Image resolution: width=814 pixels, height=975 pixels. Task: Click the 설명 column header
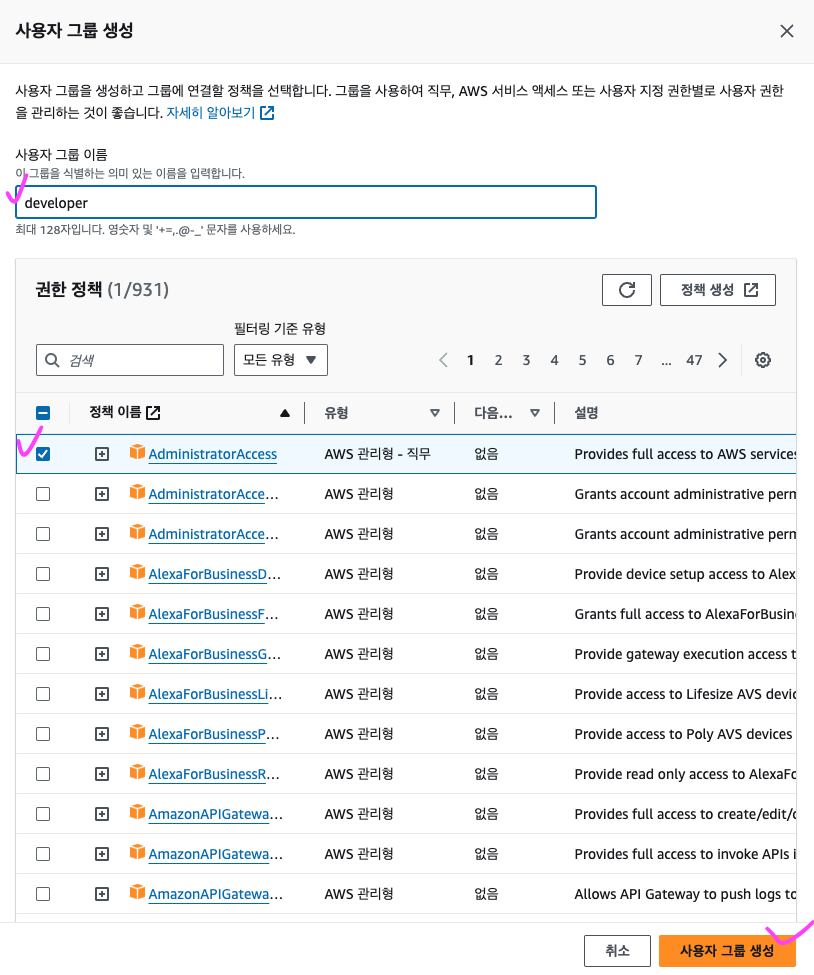point(586,413)
